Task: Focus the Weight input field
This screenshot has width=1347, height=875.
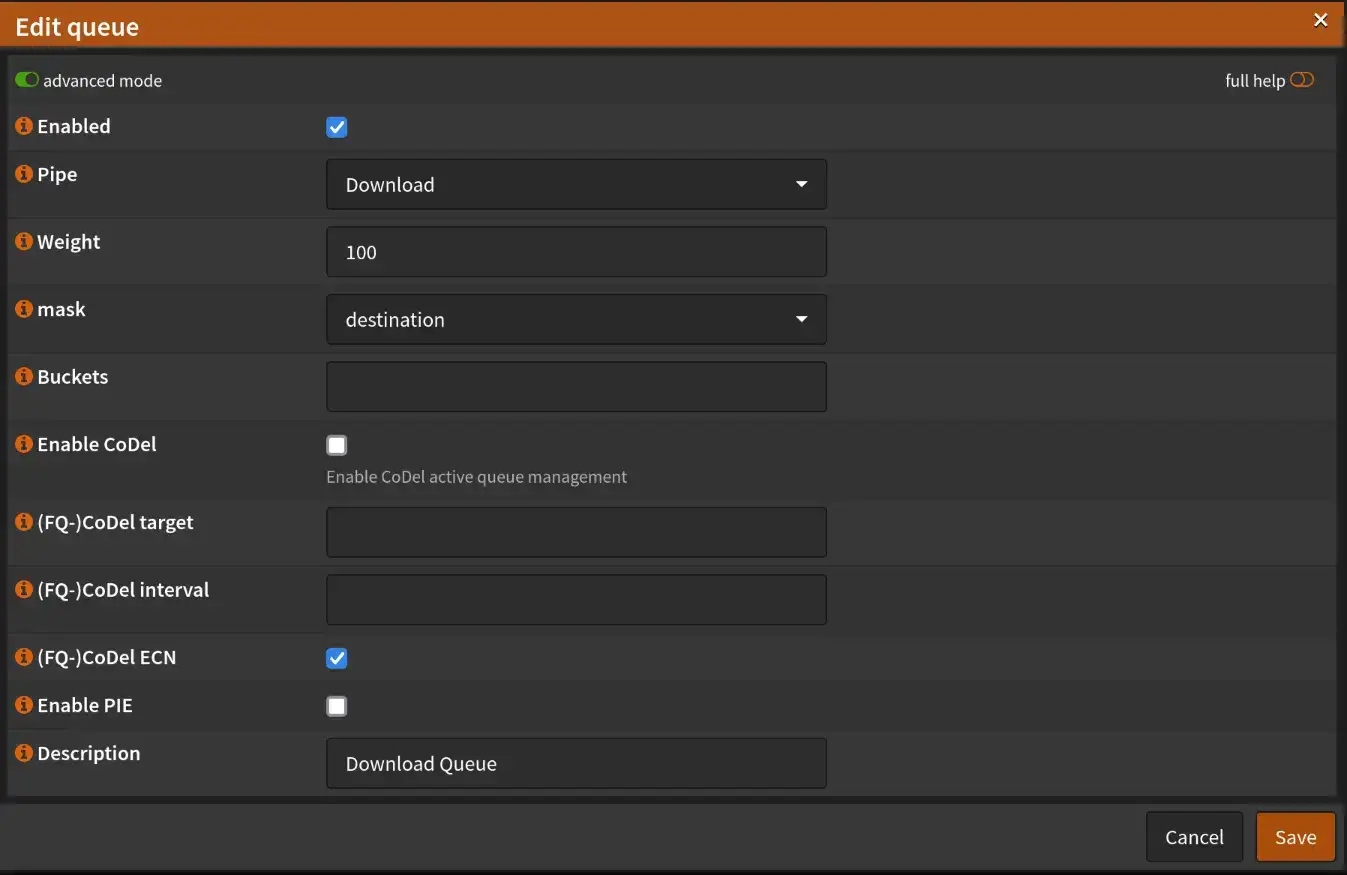Action: click(576, 252)
